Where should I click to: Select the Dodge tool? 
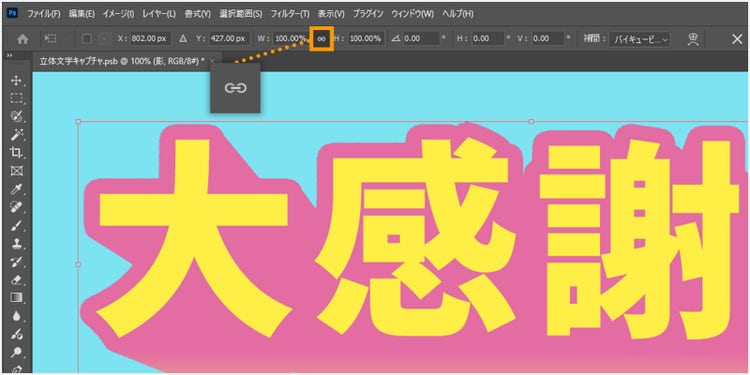coord(16,353)
